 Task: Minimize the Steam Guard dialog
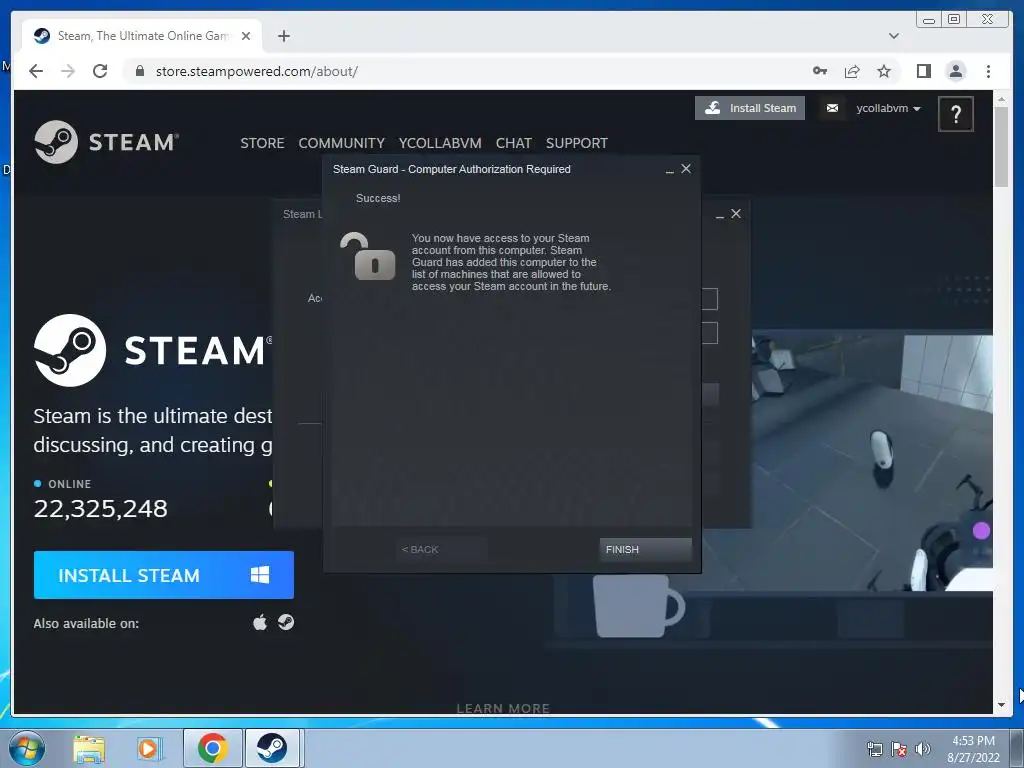669,170
